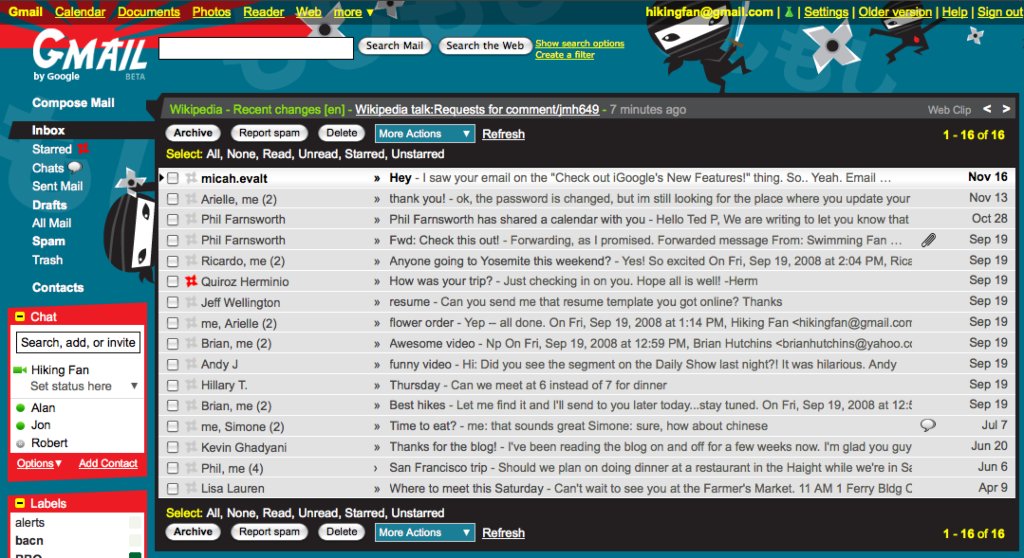Open the bottom More Actions dropdown
Screen dimensions: 1024x558
424,533
